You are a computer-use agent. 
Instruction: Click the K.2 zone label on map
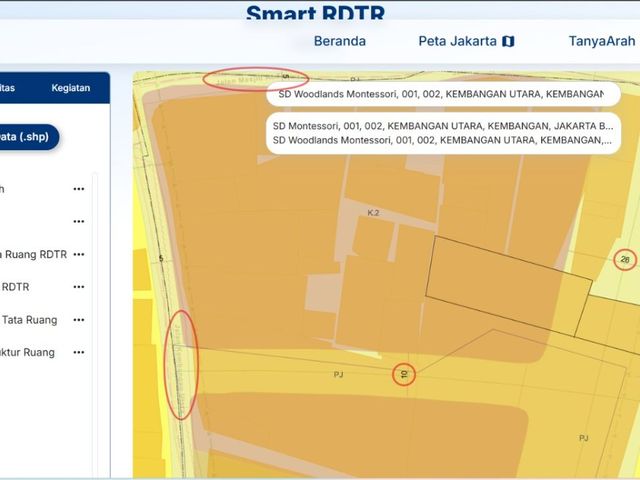click(x=373, y=213)
